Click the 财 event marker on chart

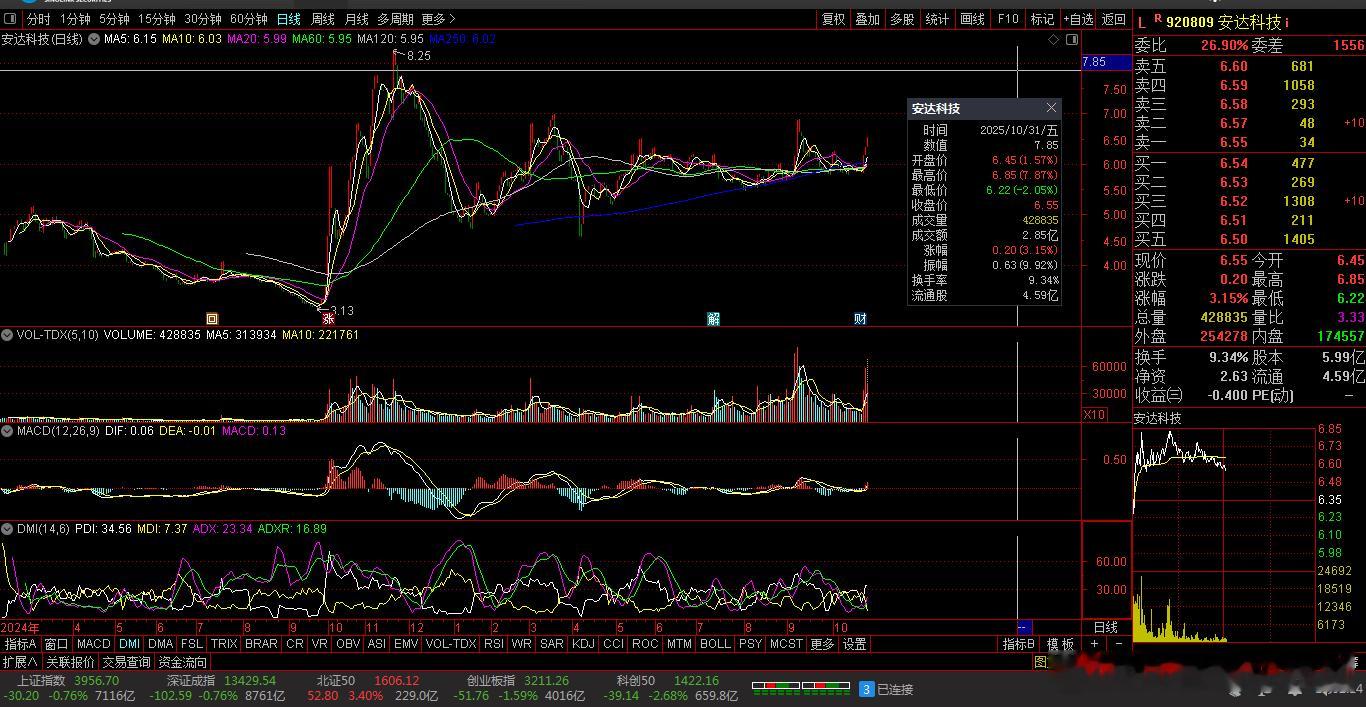pos(860,318)
